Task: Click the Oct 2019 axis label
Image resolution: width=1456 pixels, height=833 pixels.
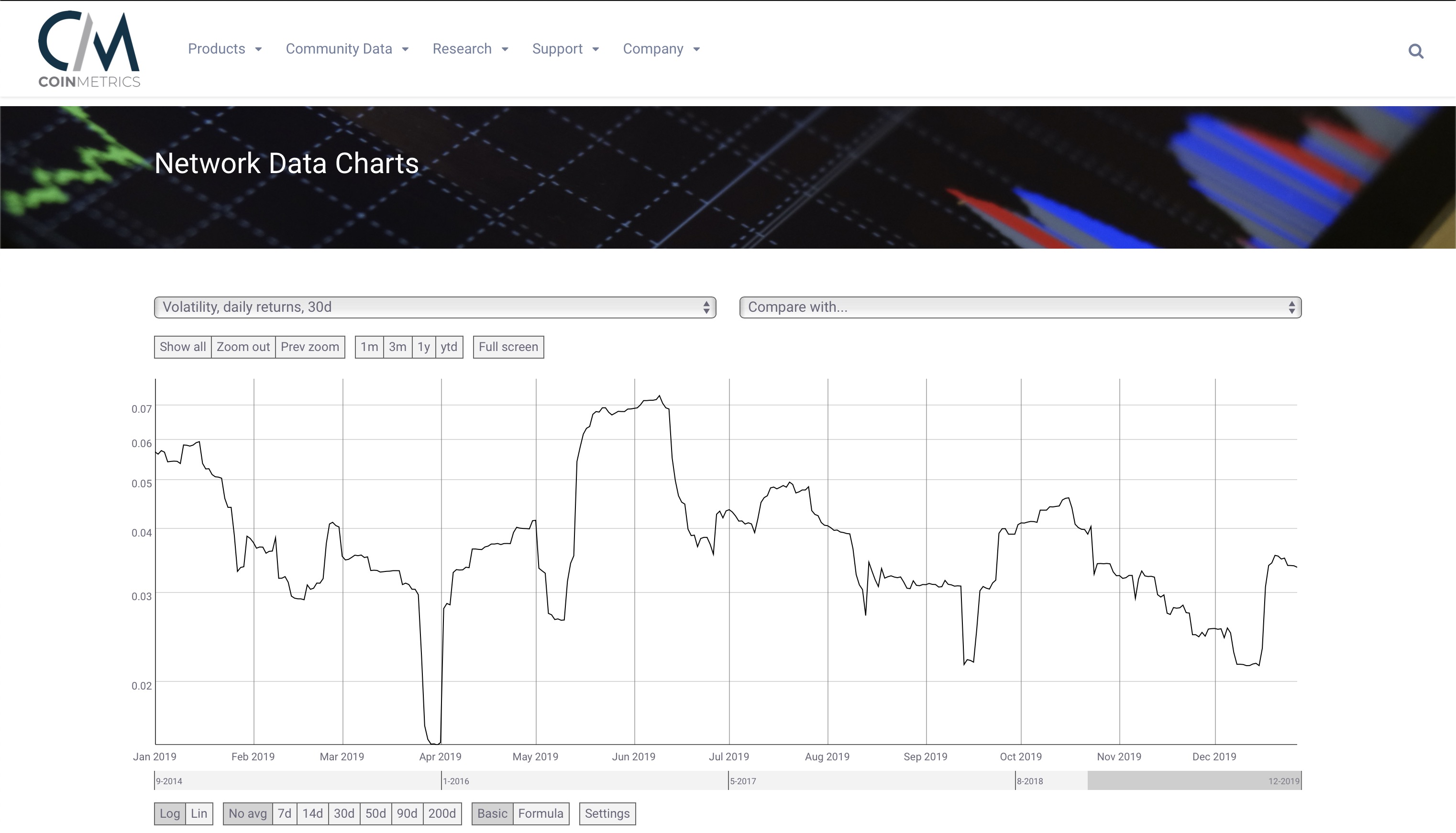Action: (1021, 756)
